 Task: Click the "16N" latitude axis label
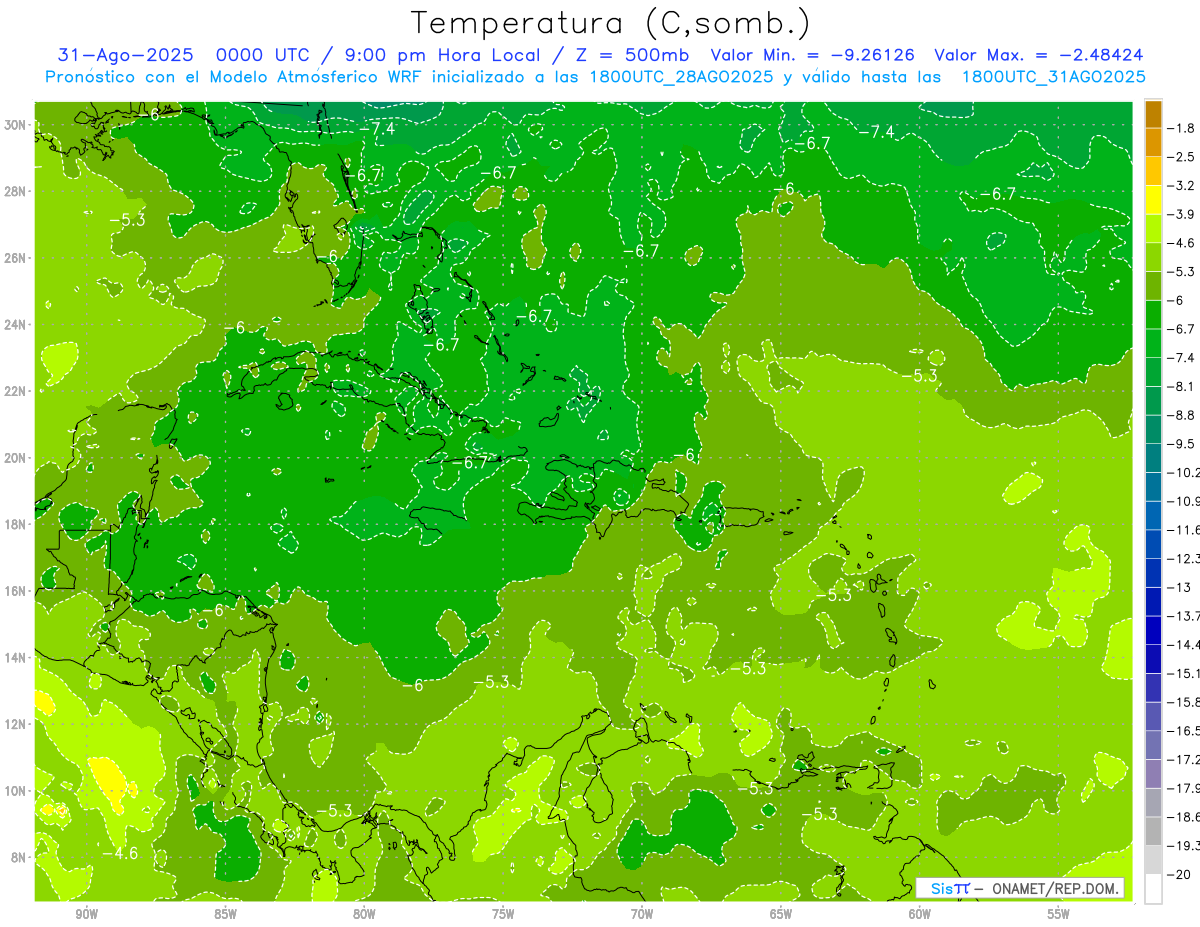click(x=15, y=591)
